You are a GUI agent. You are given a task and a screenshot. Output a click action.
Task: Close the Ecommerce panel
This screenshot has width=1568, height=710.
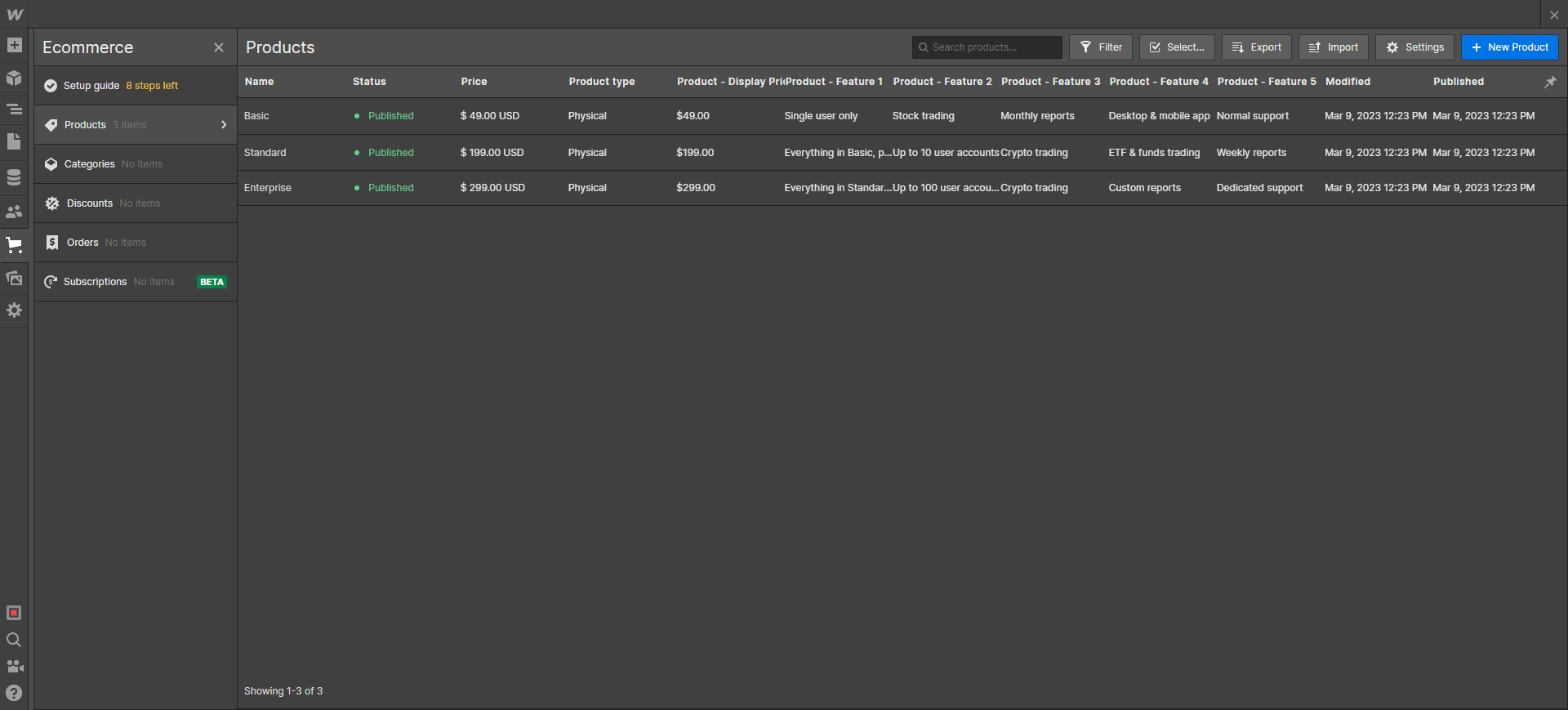(x=218, y=47)
